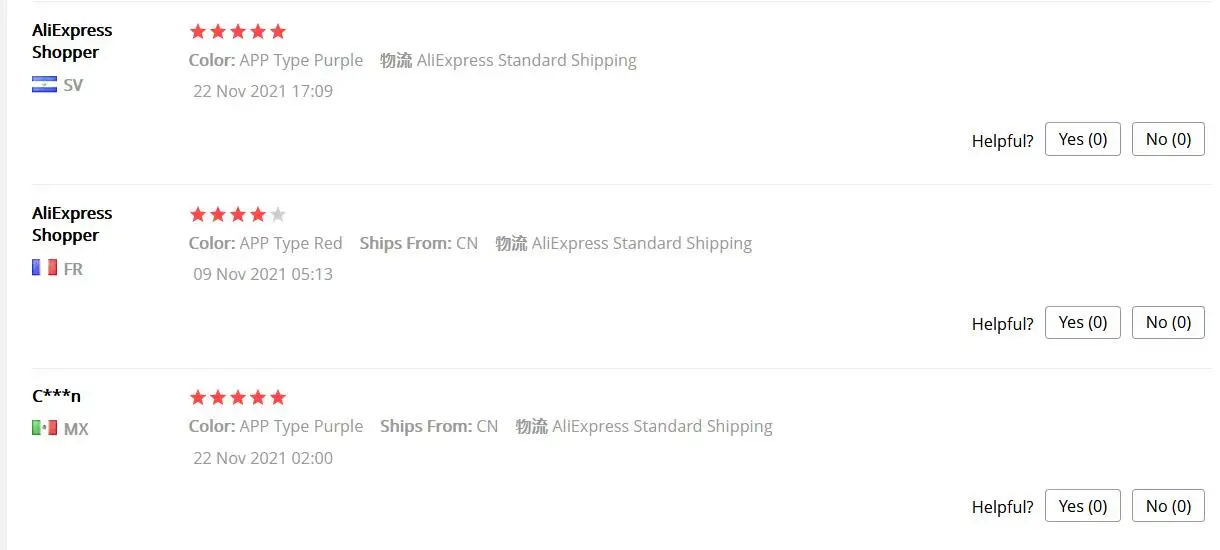
Task: Mark SV shopper's review helpful with Yes
Action: coord(1083,139)
